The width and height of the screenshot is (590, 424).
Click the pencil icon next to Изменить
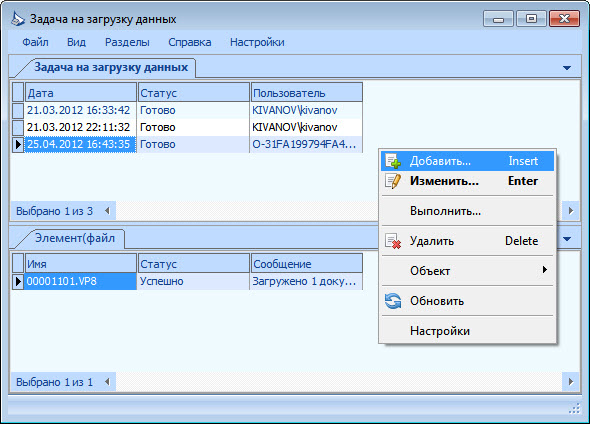click(393, 181)
